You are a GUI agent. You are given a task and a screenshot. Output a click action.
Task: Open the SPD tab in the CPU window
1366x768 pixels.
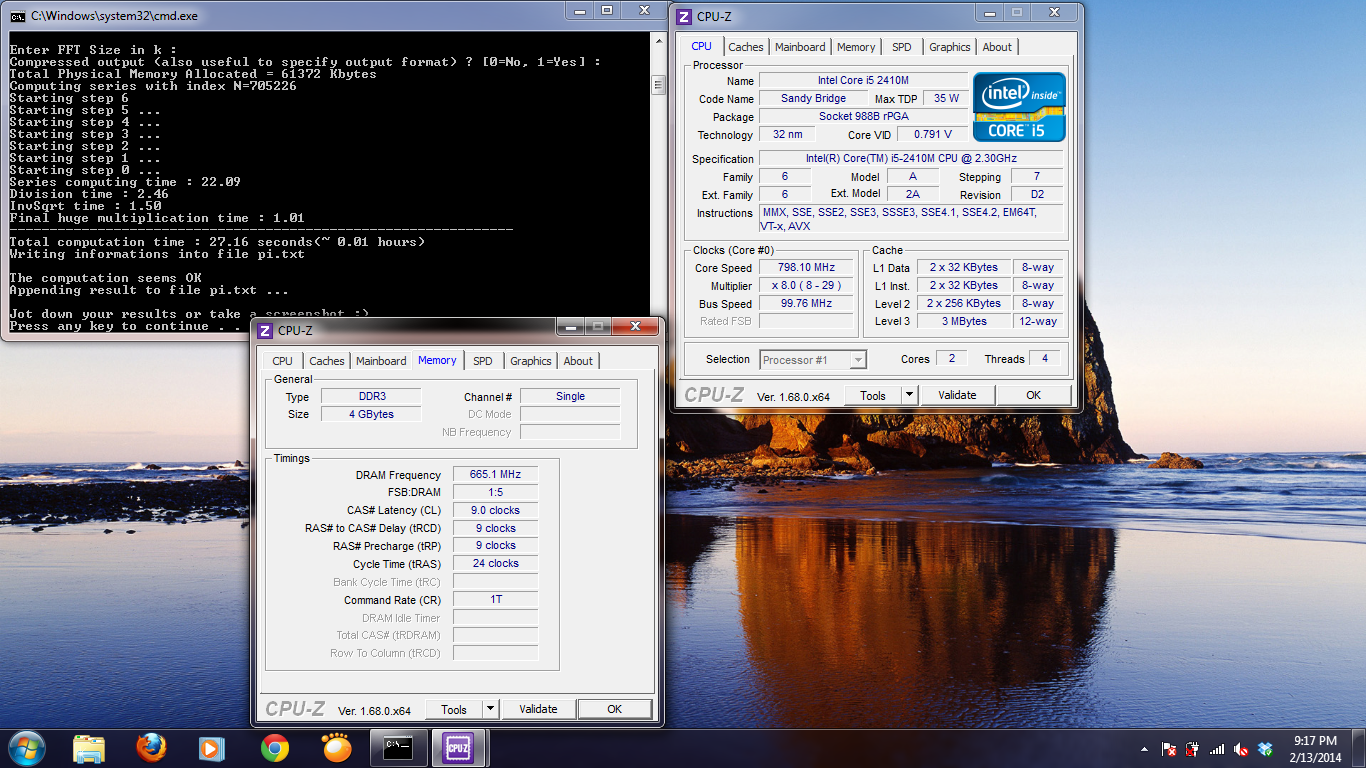point(902,47)
